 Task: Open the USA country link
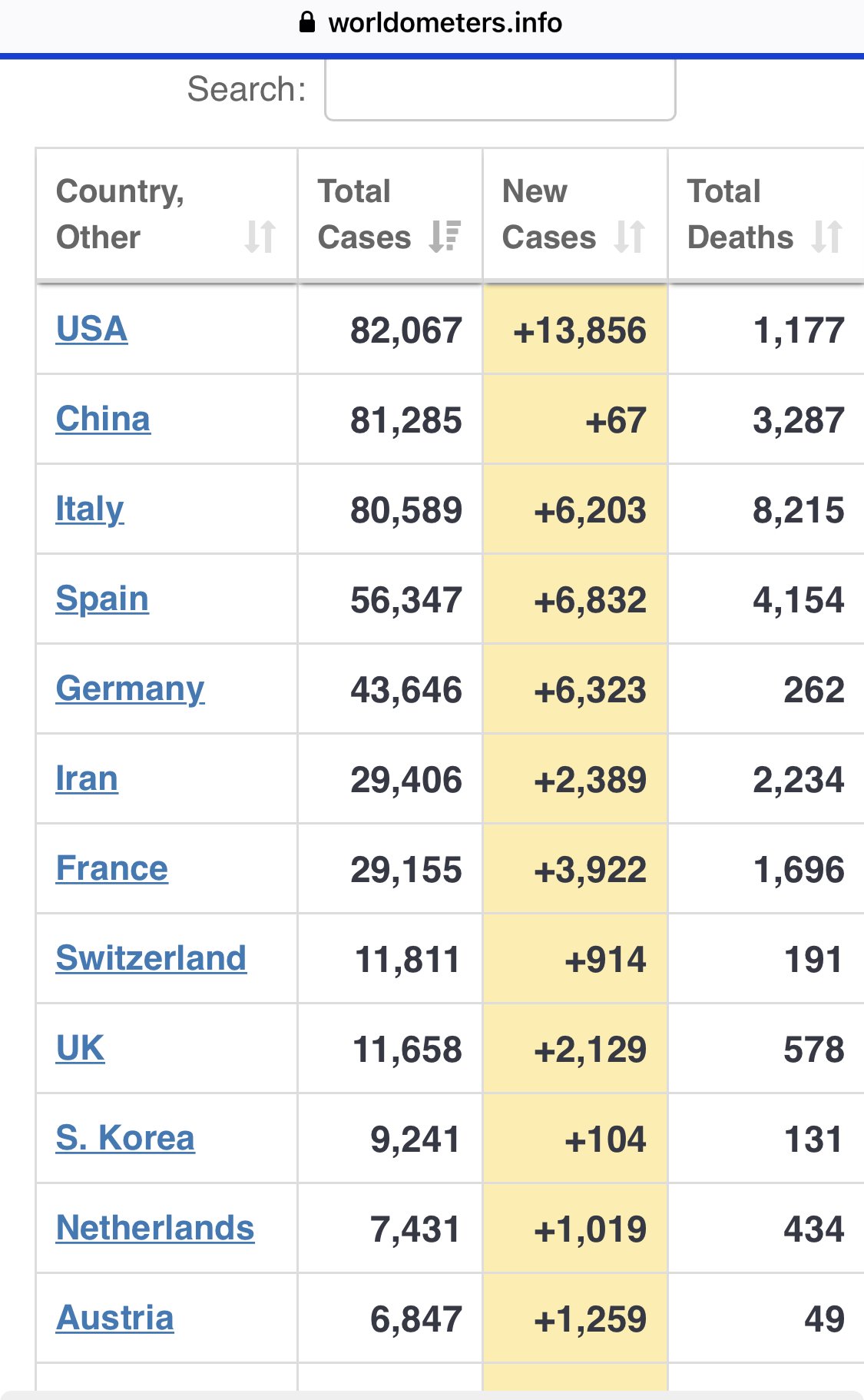point(91,330)
